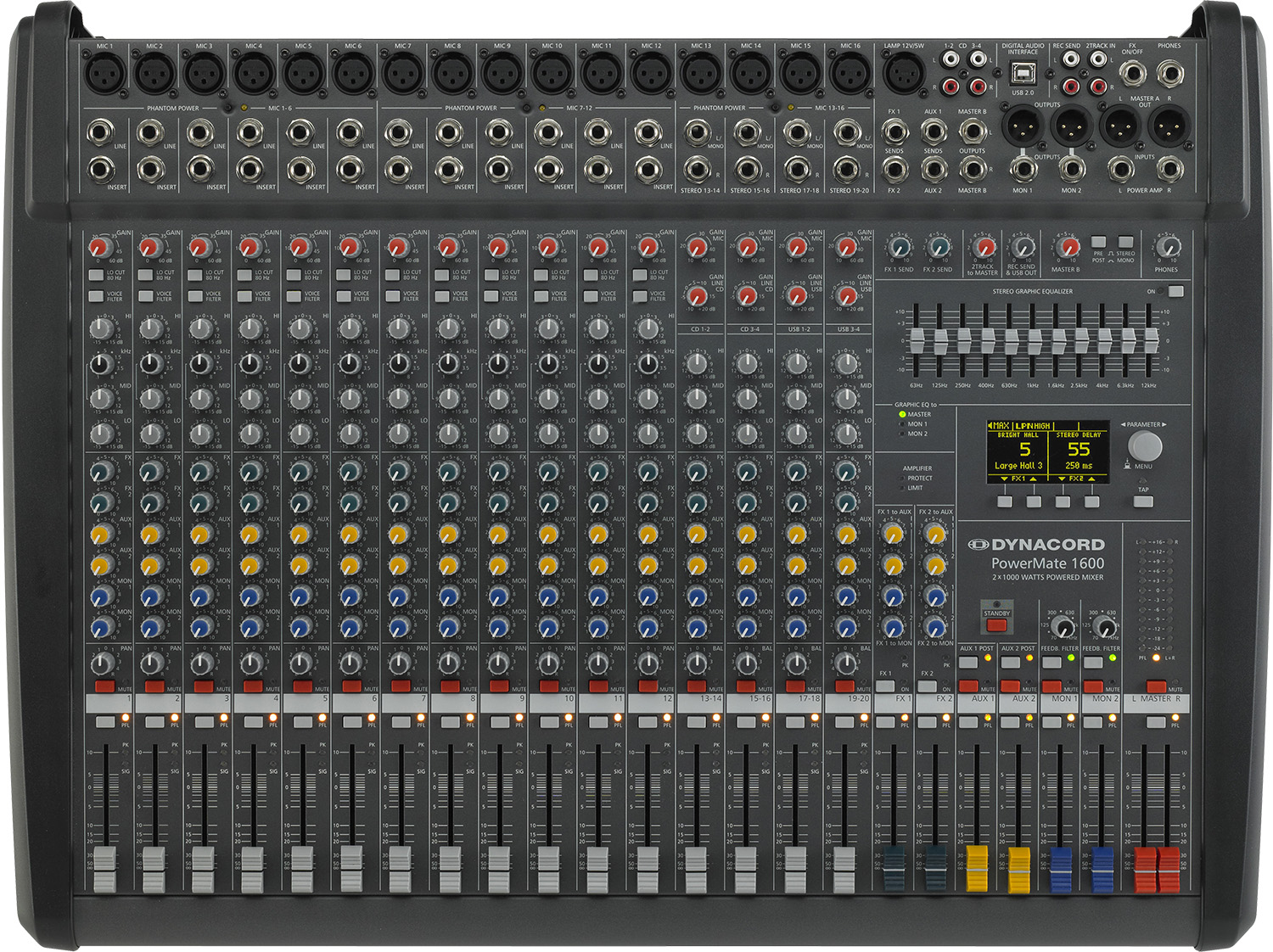Click the channel 1 fader cap
This screenshot has width=1273, height=952.
tap(104, 869)
